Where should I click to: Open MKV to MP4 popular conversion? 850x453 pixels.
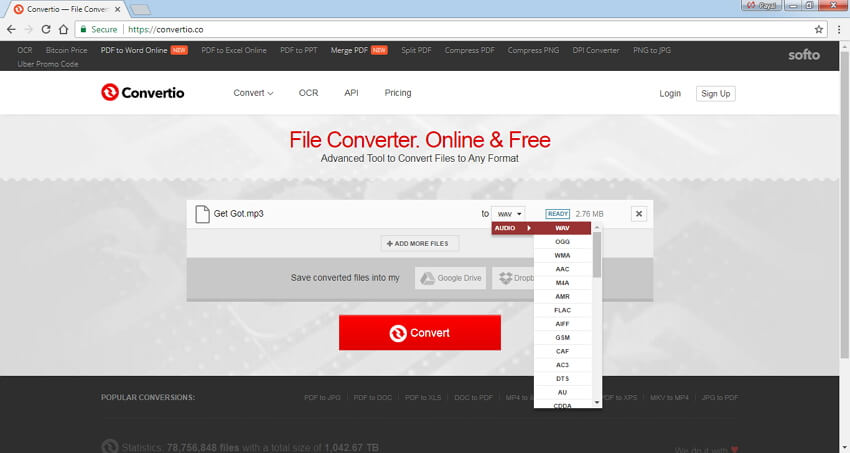(x=669, y=398)
